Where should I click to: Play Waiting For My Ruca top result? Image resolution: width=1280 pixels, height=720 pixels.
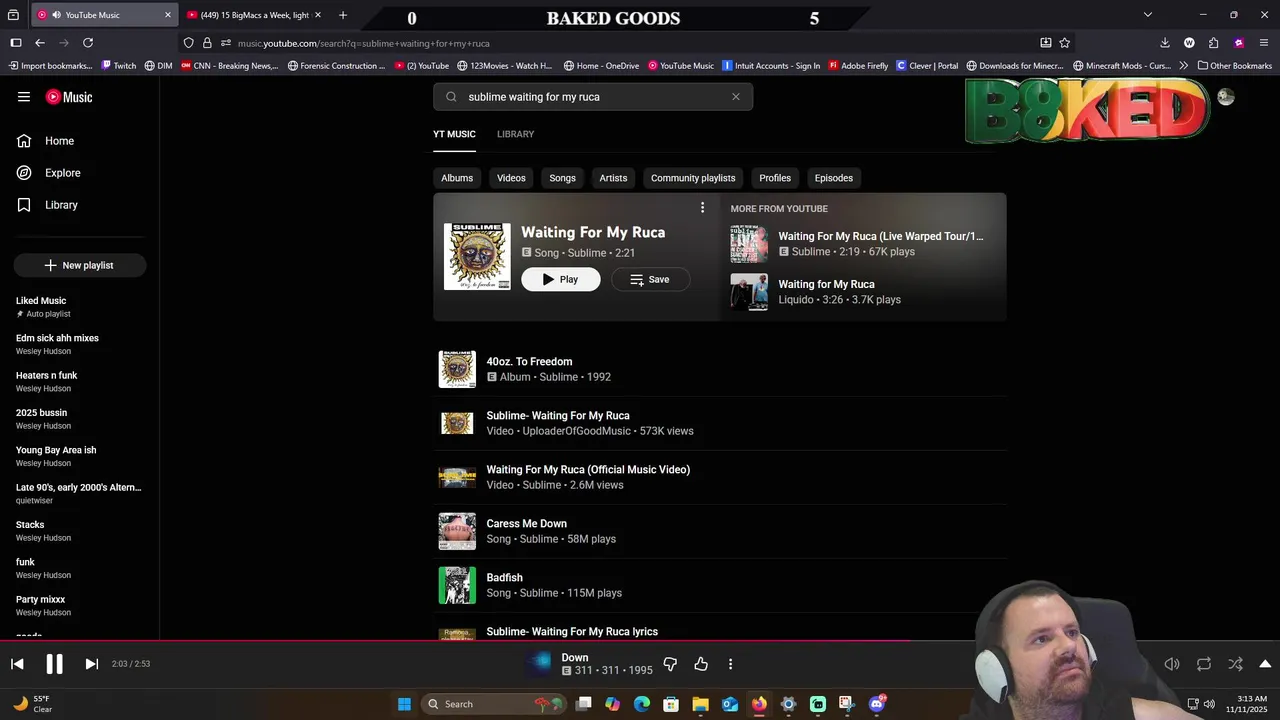561,280
